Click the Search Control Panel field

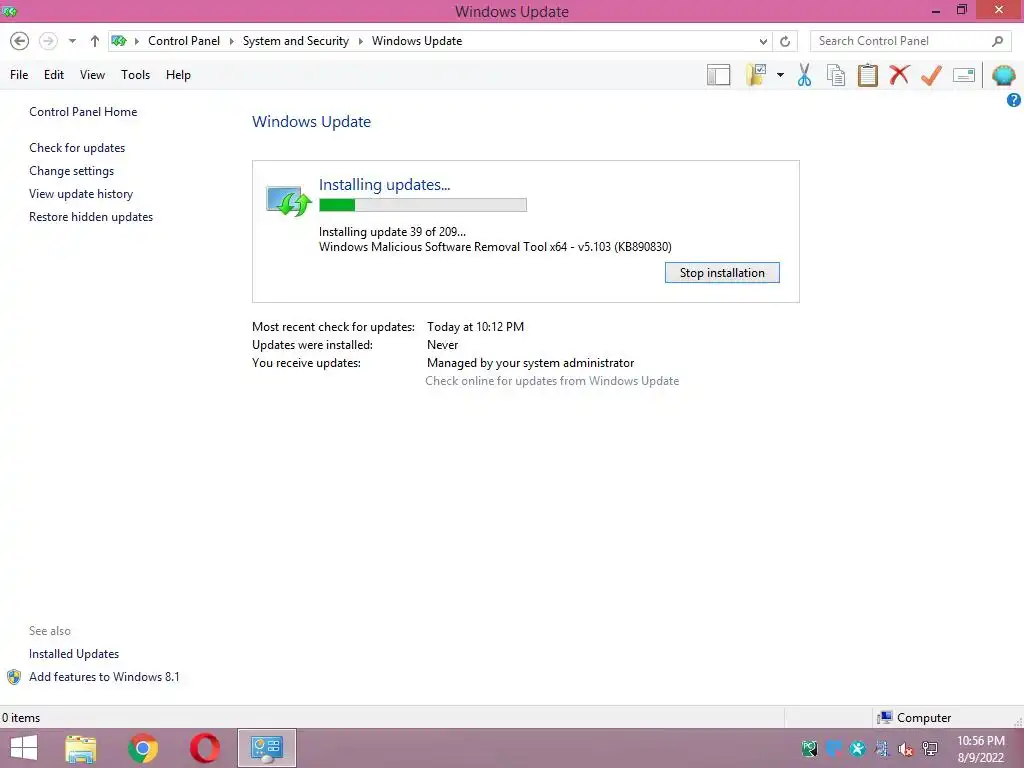pos(909,41)
